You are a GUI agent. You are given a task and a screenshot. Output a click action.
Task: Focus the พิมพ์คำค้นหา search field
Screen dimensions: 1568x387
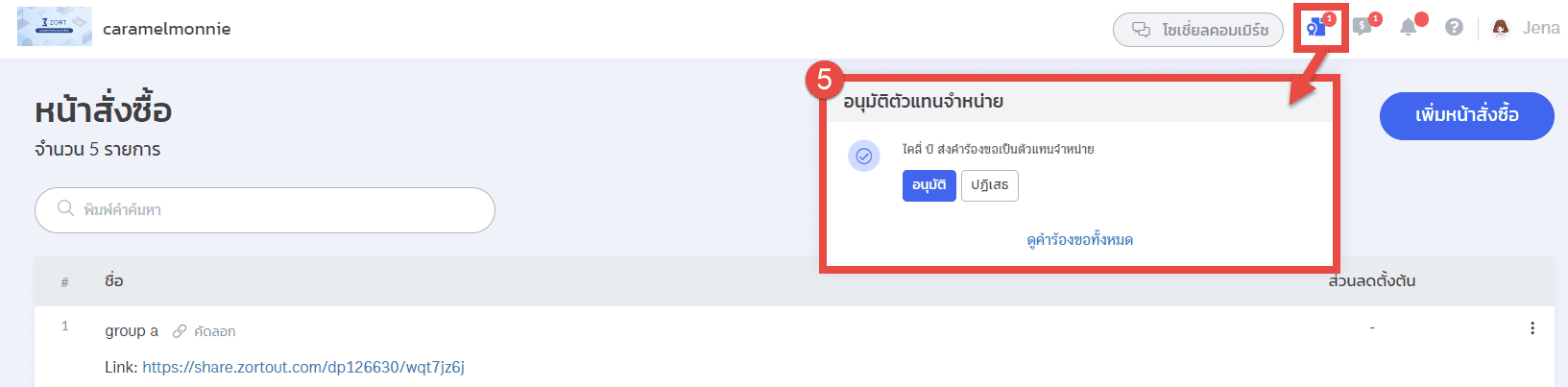(x=265, y=209)
